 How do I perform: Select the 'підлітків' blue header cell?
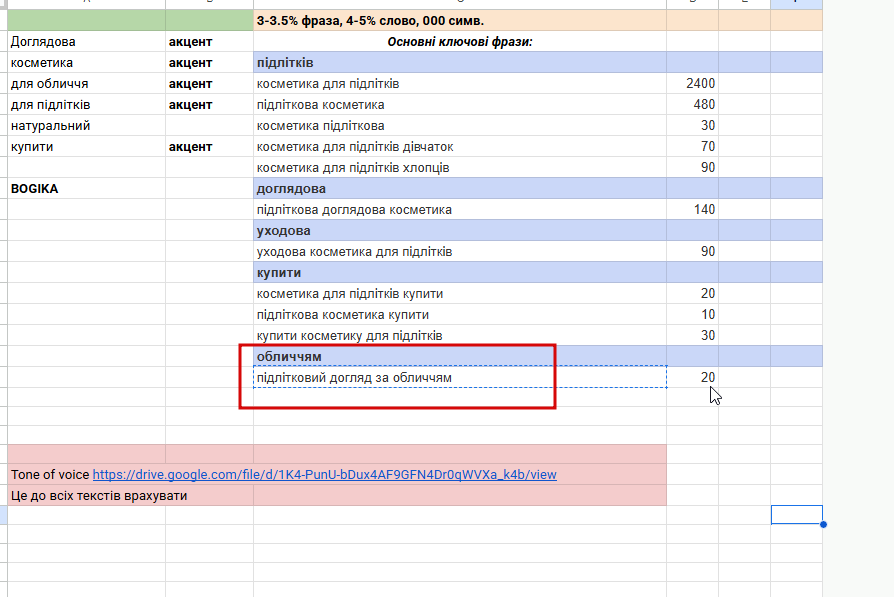click(x=460, y=63)
